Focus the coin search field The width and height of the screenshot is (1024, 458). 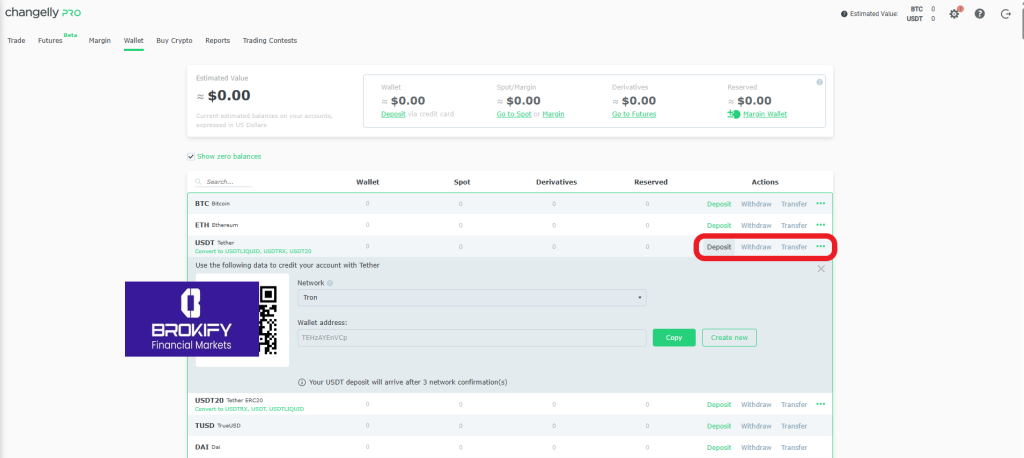tap(228, 182)
